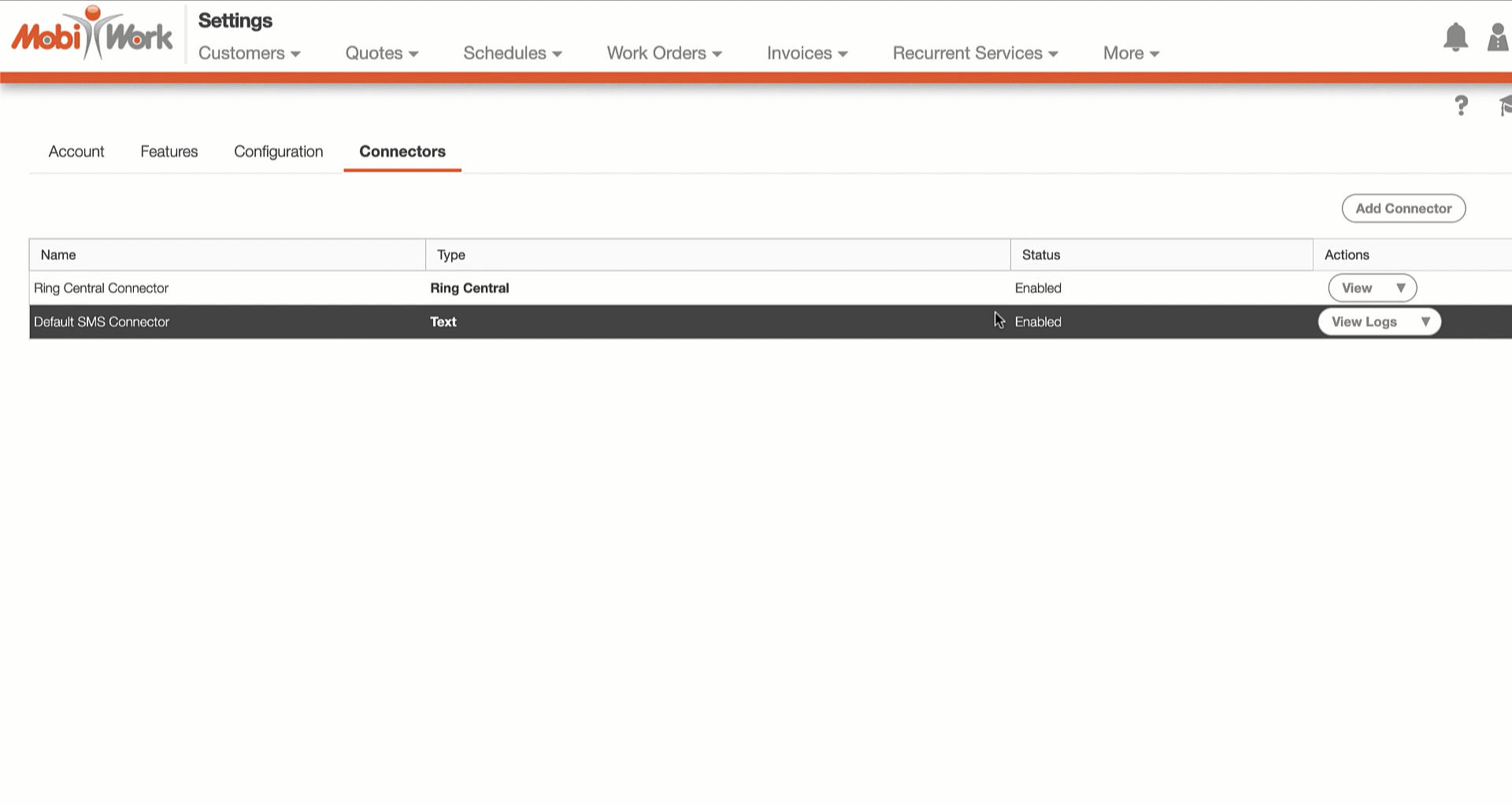
Task: Expand the Customers menu
Action: pos(249,54)
